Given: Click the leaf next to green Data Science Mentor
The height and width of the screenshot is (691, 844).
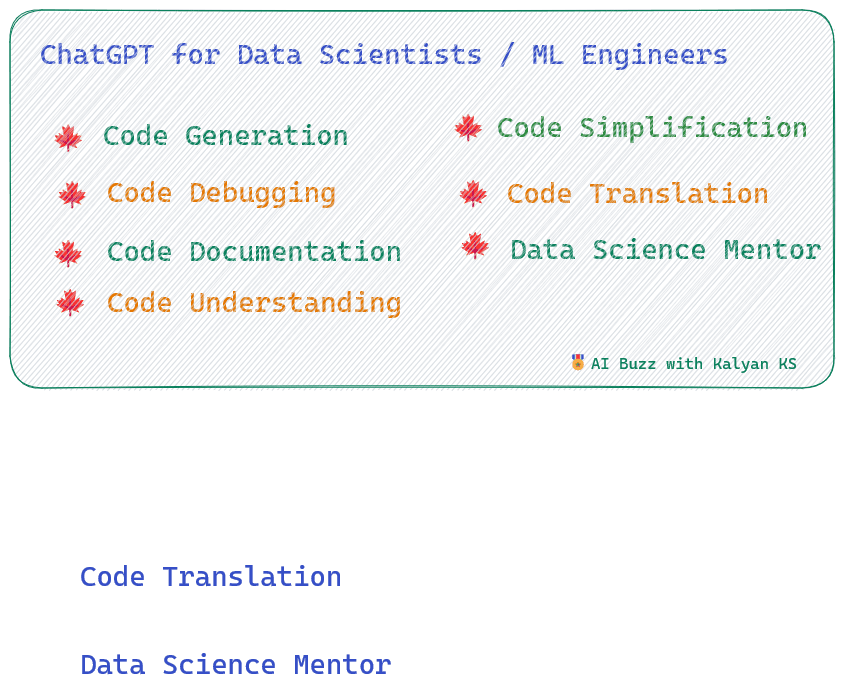Looking at the screenshot, I should pyautogui.click(x=475, y=246).
